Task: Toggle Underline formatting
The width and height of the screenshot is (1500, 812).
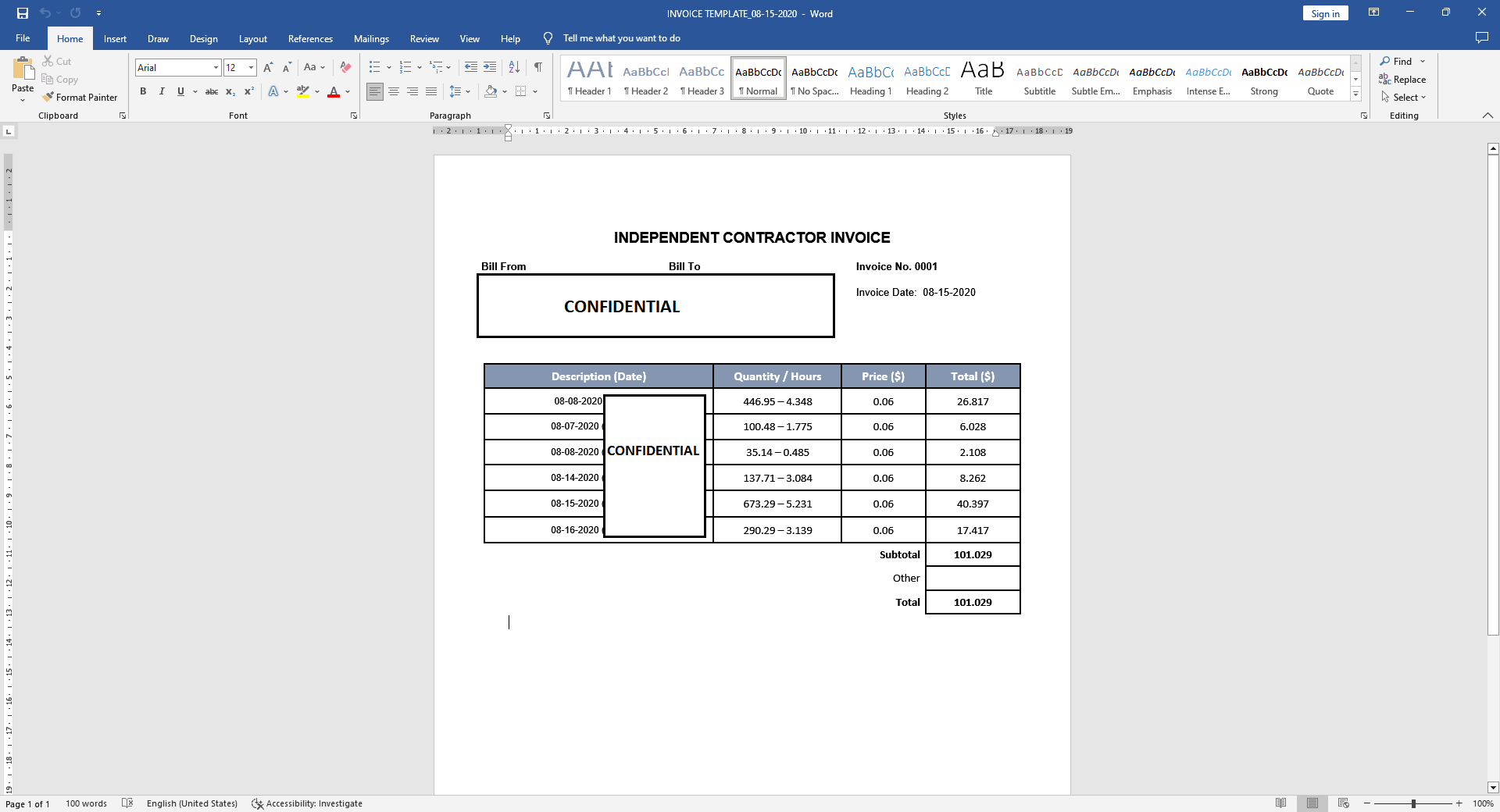Action: tap(180, 92)
